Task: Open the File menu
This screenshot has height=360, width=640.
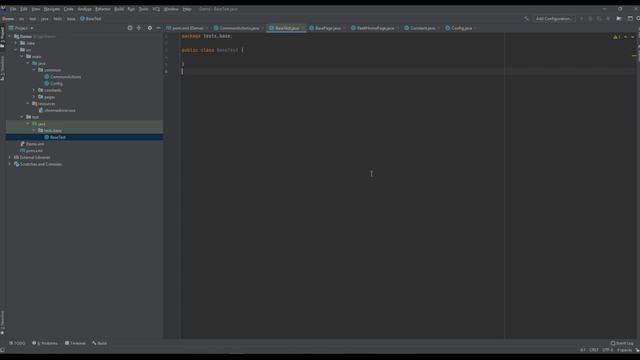Action: (x=13, y=9)
